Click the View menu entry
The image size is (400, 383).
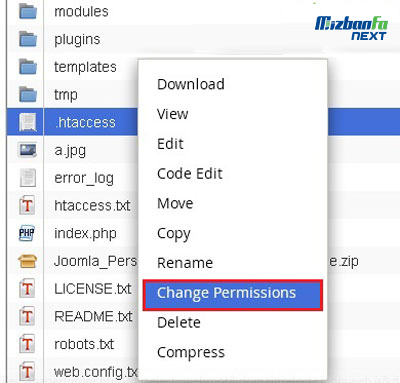point(173,114)
